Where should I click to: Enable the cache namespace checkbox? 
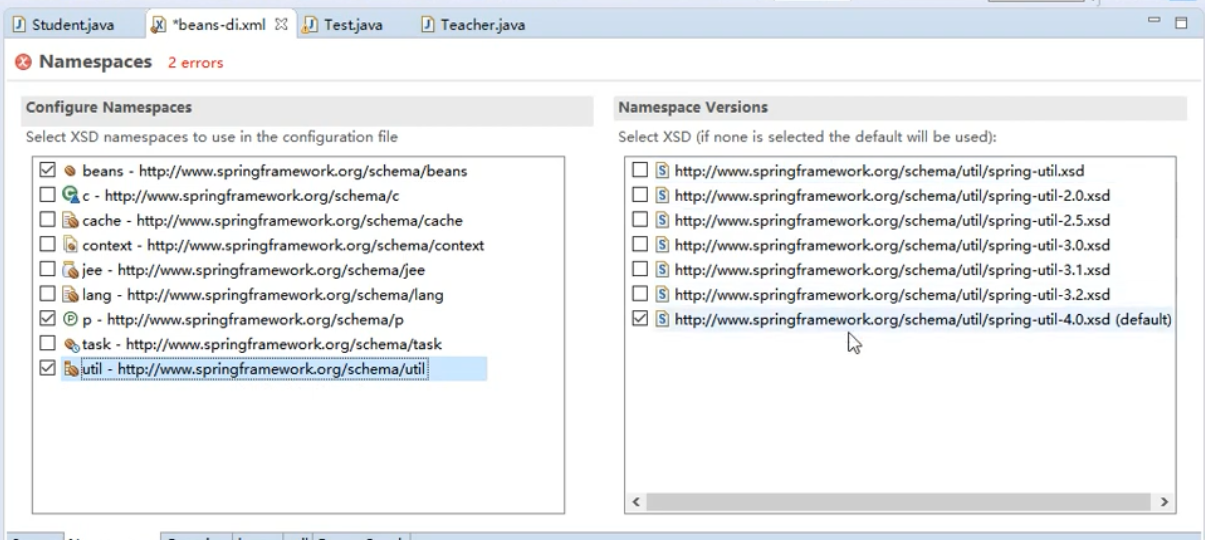pyautogui.click(x=47, y=220)
